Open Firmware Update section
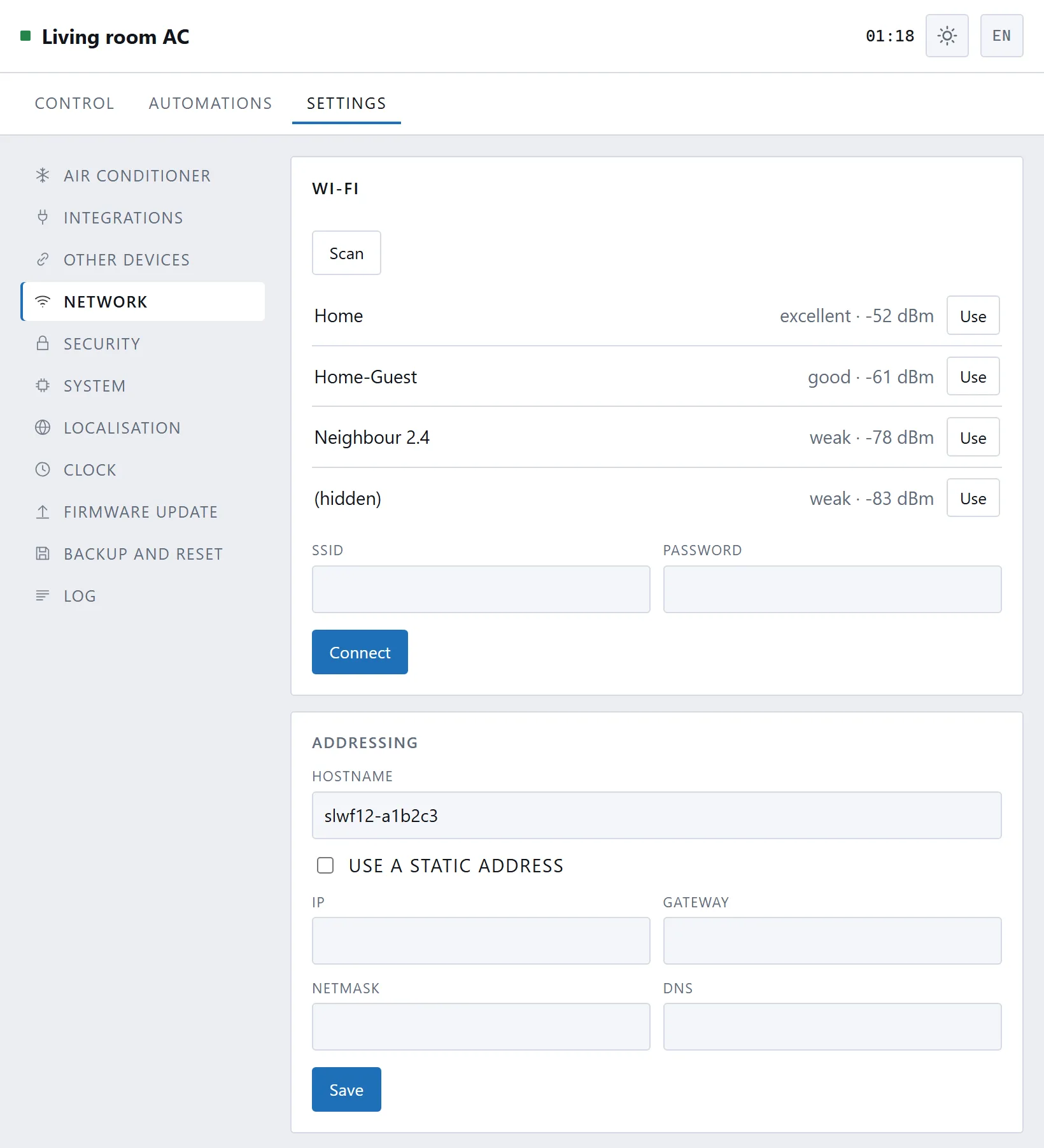This screenshot has height=1148, width=1044. (x=143, y=511)
